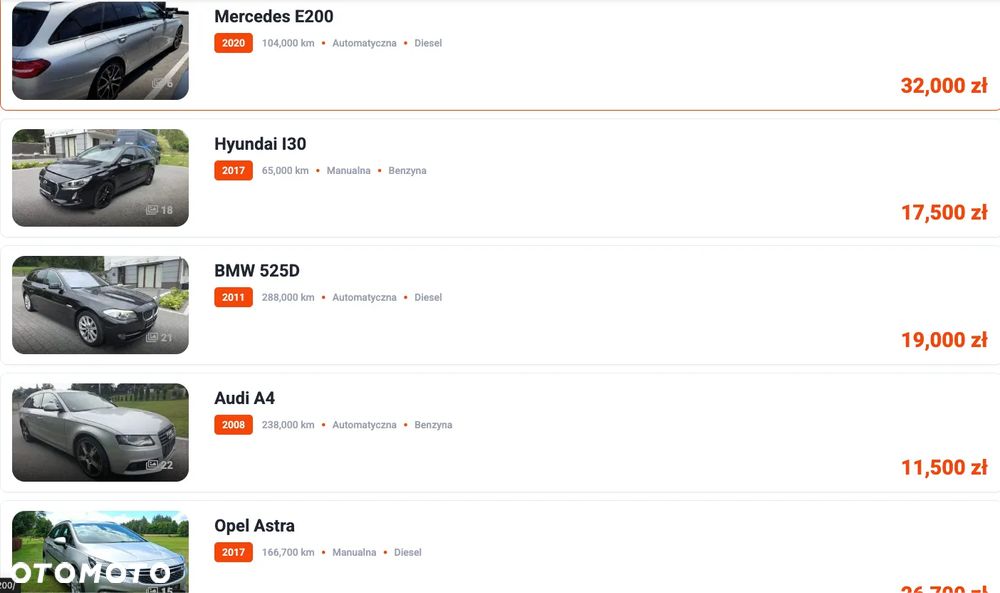Open the Hyundai I30 listing title
Image resolution: width=1000 pixels, height=593 pixels.
260,143
